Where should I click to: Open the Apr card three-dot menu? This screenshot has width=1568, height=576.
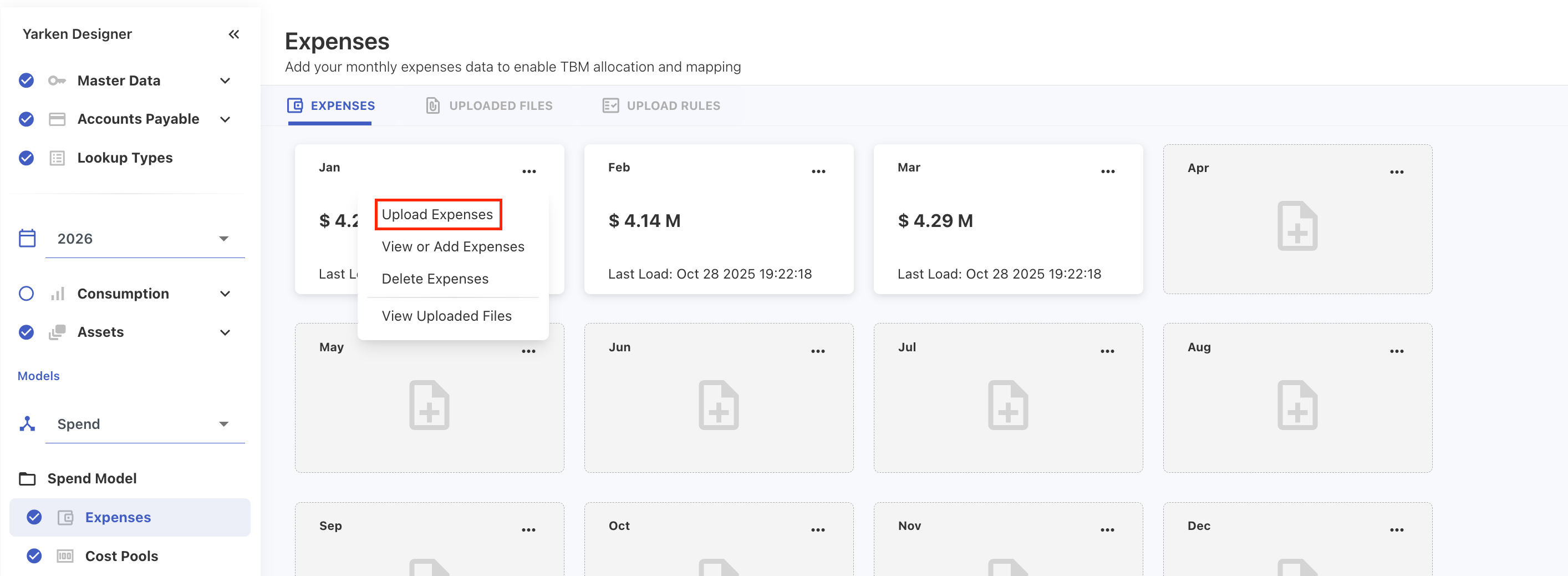pos(1396,173)
